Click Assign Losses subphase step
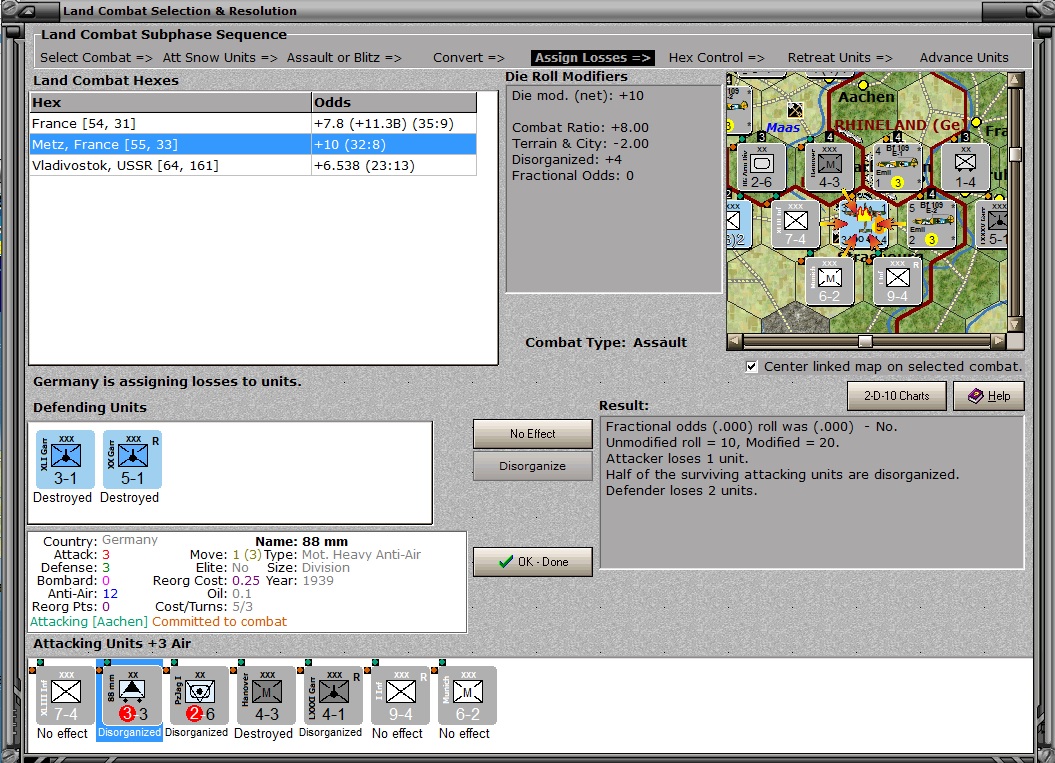Image resolution: width=1055 pixels, height=763 pixels. (592, 58)
